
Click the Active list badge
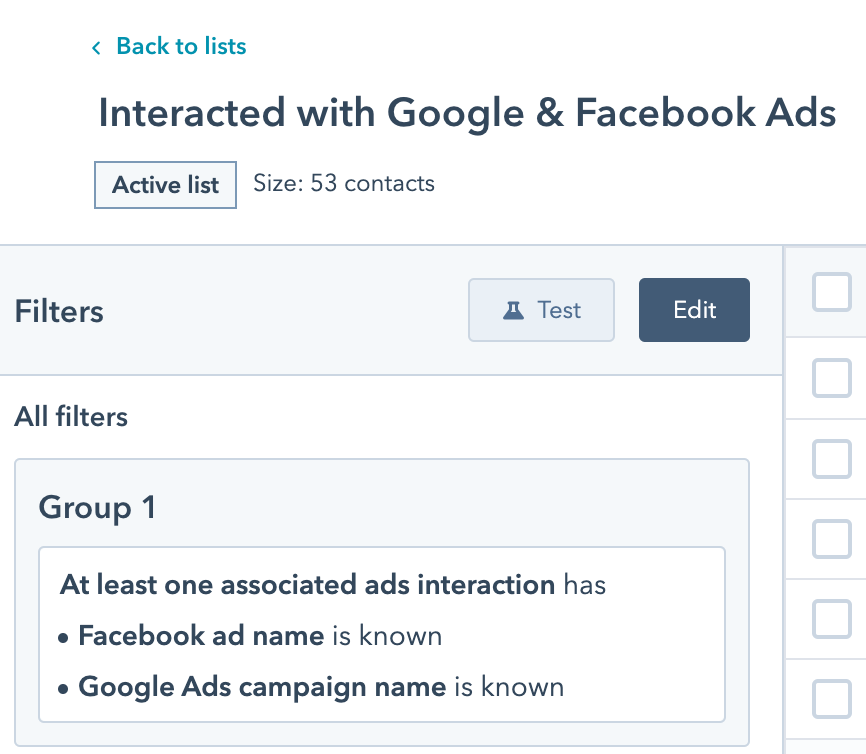pyautogui.click(x=165, y=184)
